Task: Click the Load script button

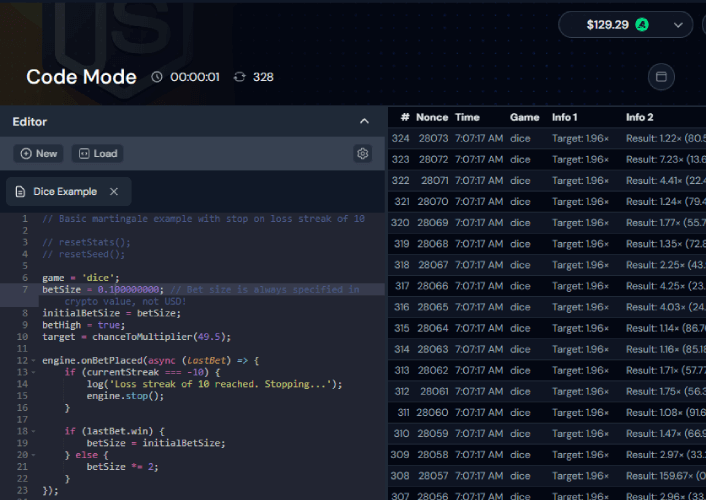Action: click(98, 154)
